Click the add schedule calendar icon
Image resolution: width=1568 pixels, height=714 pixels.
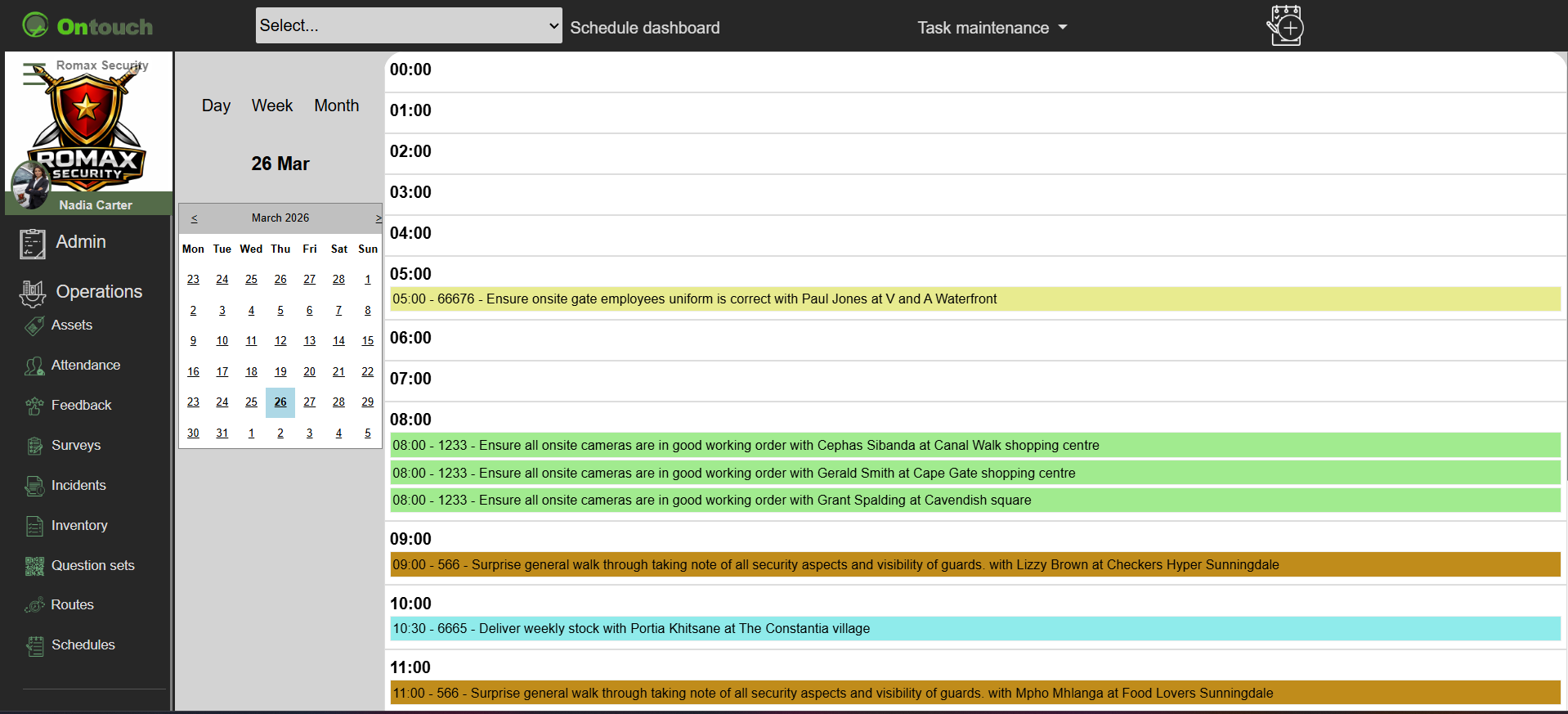(x=1285, y=26)
